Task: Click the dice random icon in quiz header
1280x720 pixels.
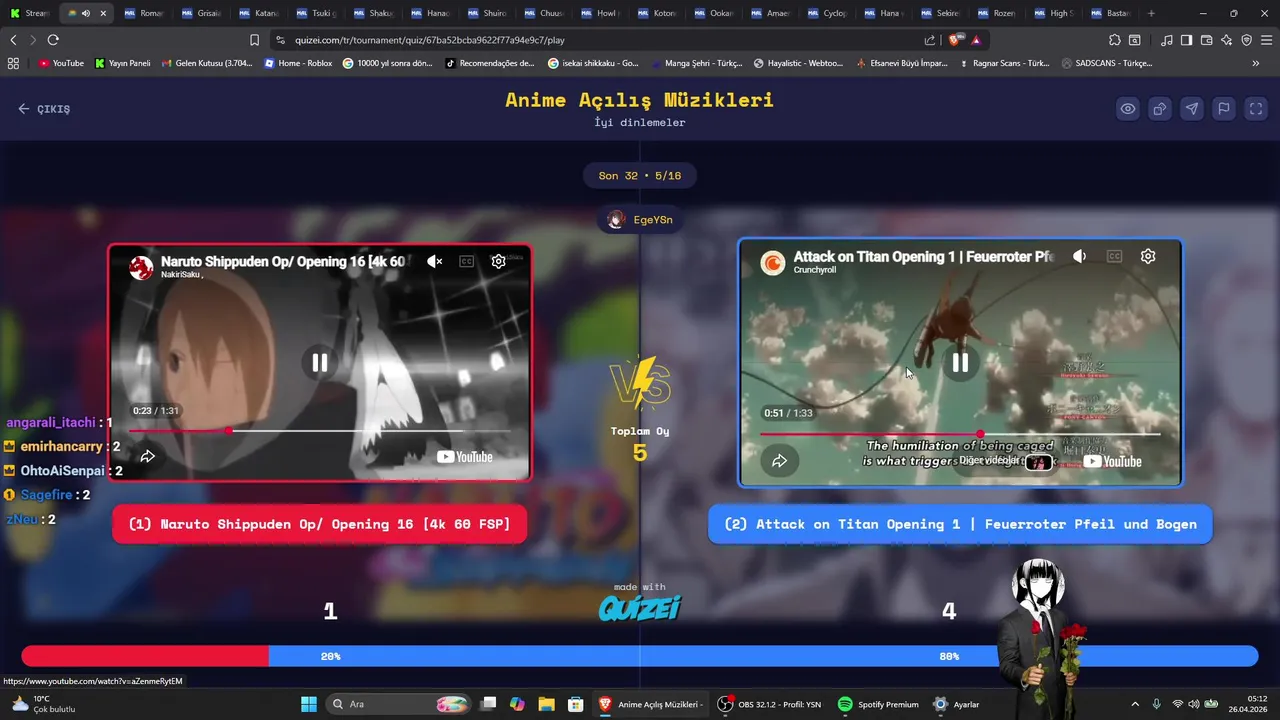Action: tap(1160, 109)
